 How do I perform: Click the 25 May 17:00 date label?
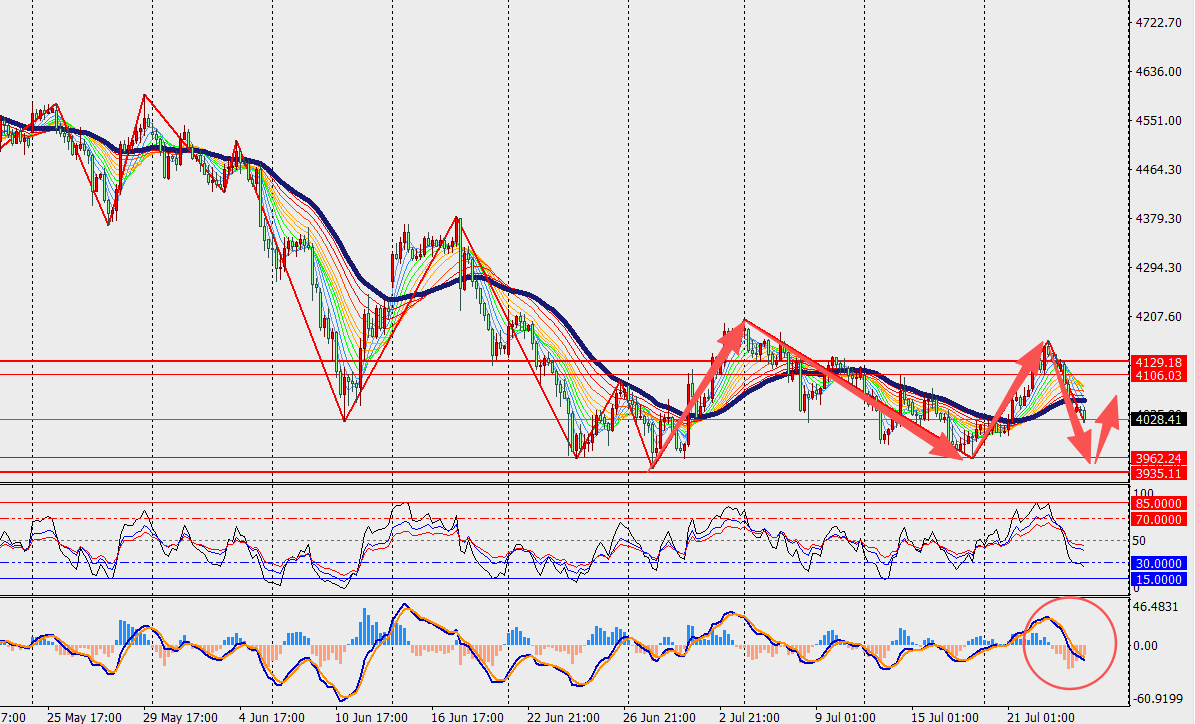(84, 717)
